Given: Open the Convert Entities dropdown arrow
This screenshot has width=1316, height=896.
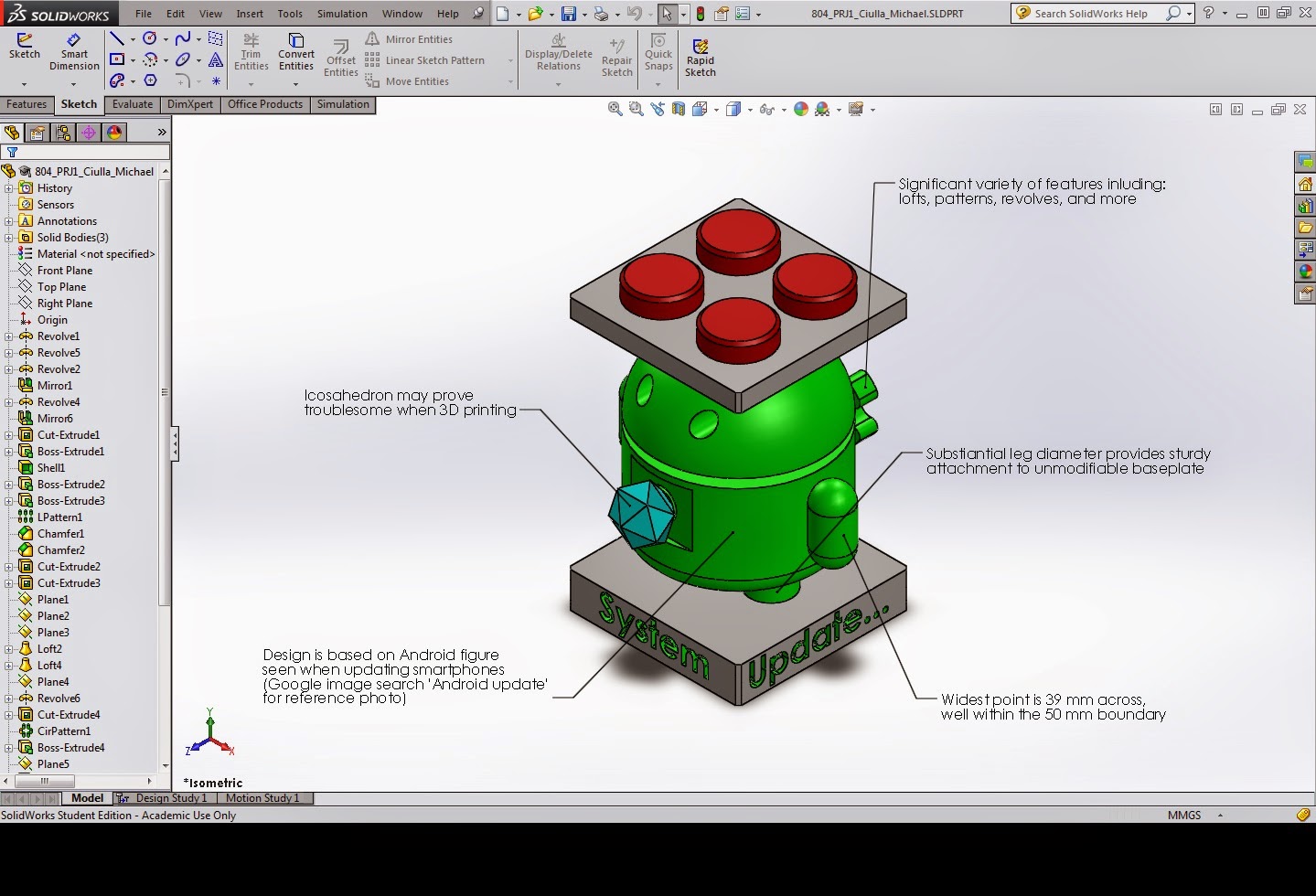Looking at the screenshot, I should [296, 84].
